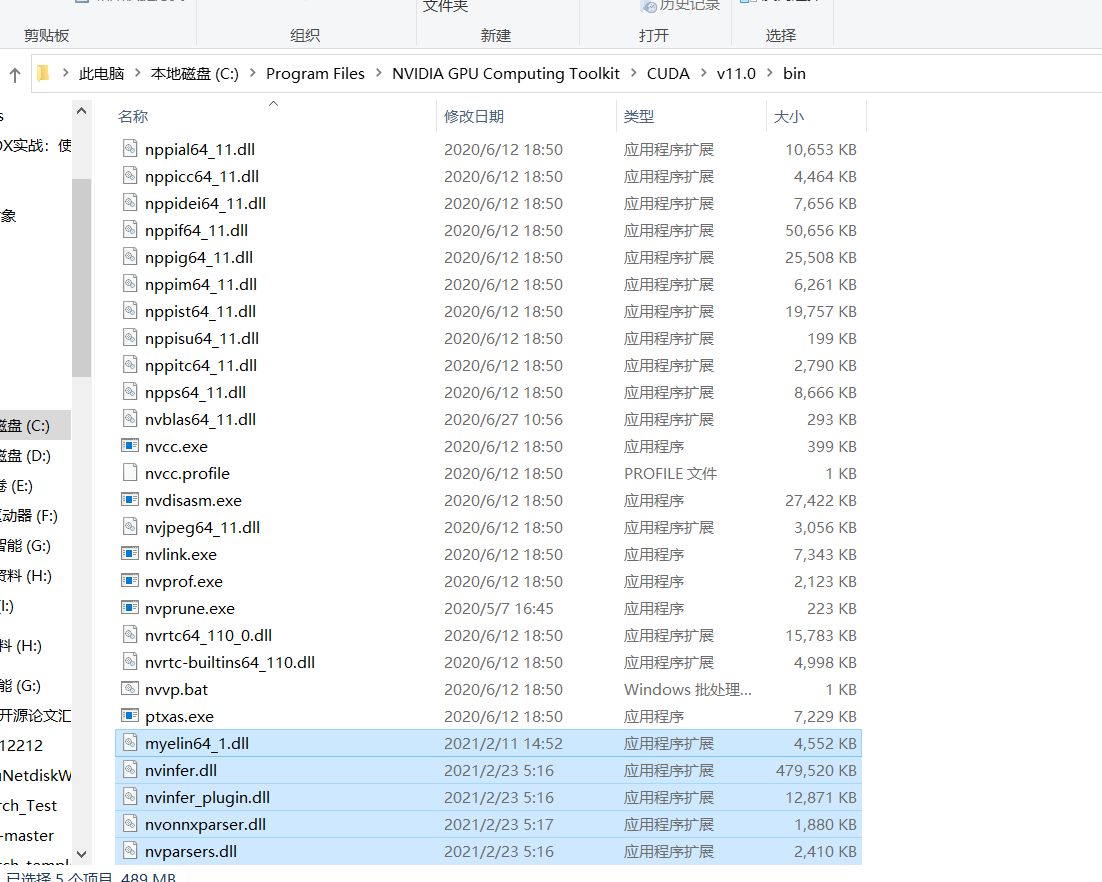Screen dimensions: 1102x882
Task: Click the nppim64_11.dll file icon
Action: pos(130,283)
